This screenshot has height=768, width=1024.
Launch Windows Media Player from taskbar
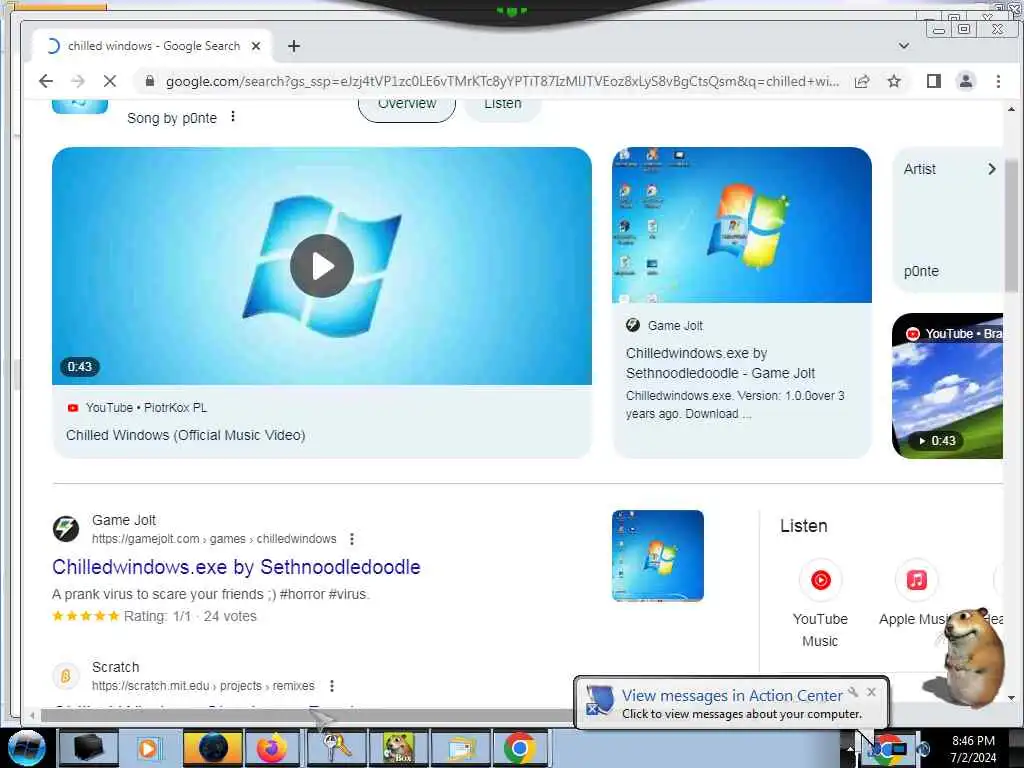coord(148,748)
